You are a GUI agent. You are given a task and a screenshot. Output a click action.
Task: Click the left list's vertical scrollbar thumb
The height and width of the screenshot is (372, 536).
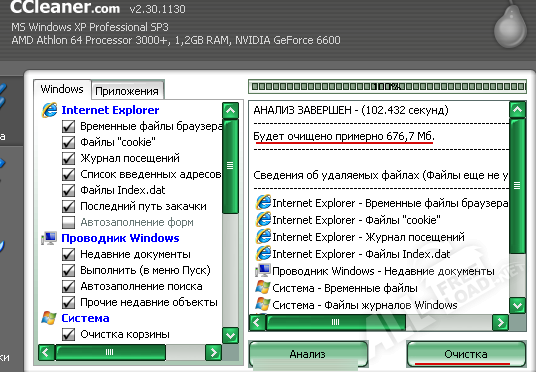(230, 167)
